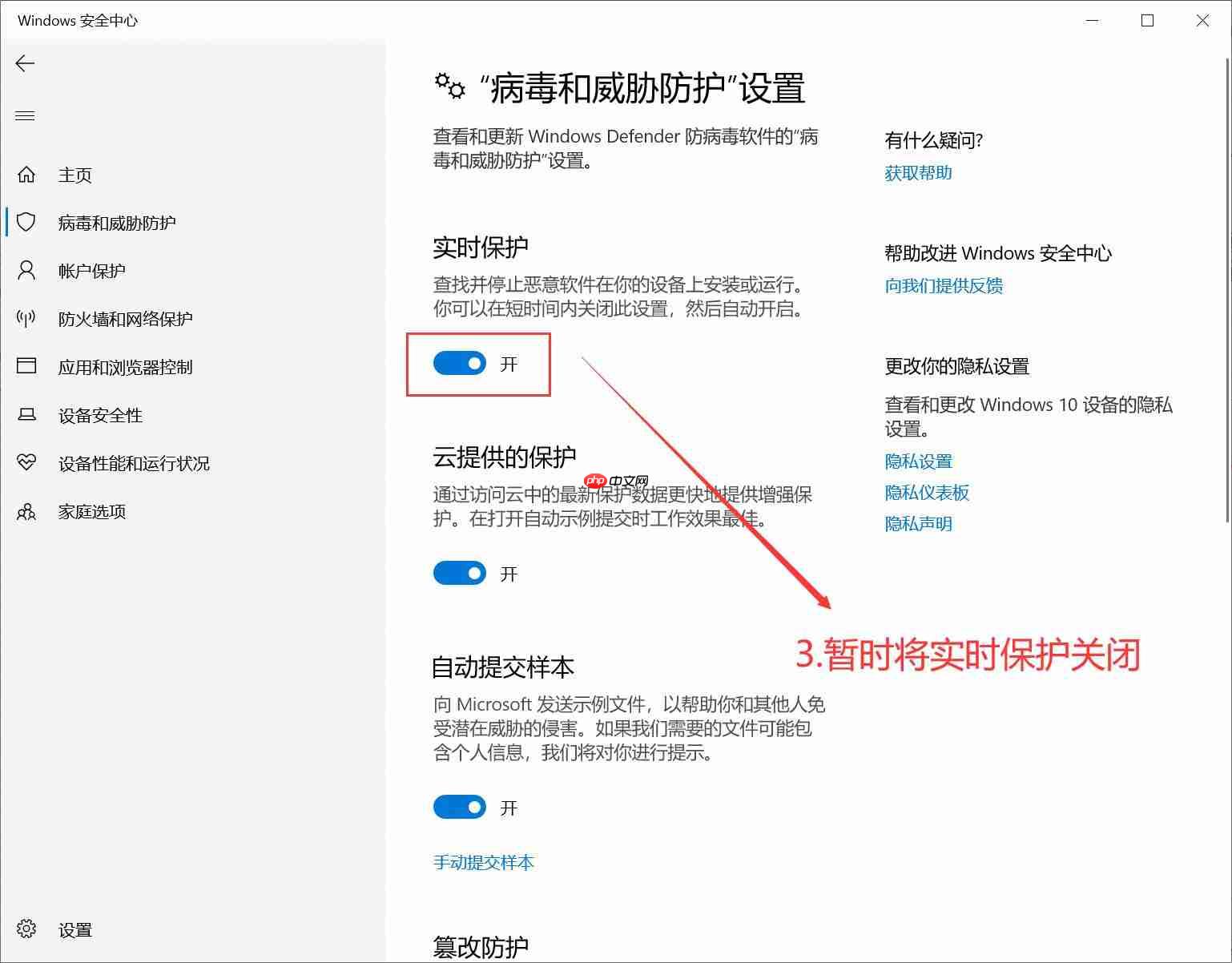Click the 设置 gear at bottom left
This screenshot has height=963, width=1232.
(x=25, y=929)
